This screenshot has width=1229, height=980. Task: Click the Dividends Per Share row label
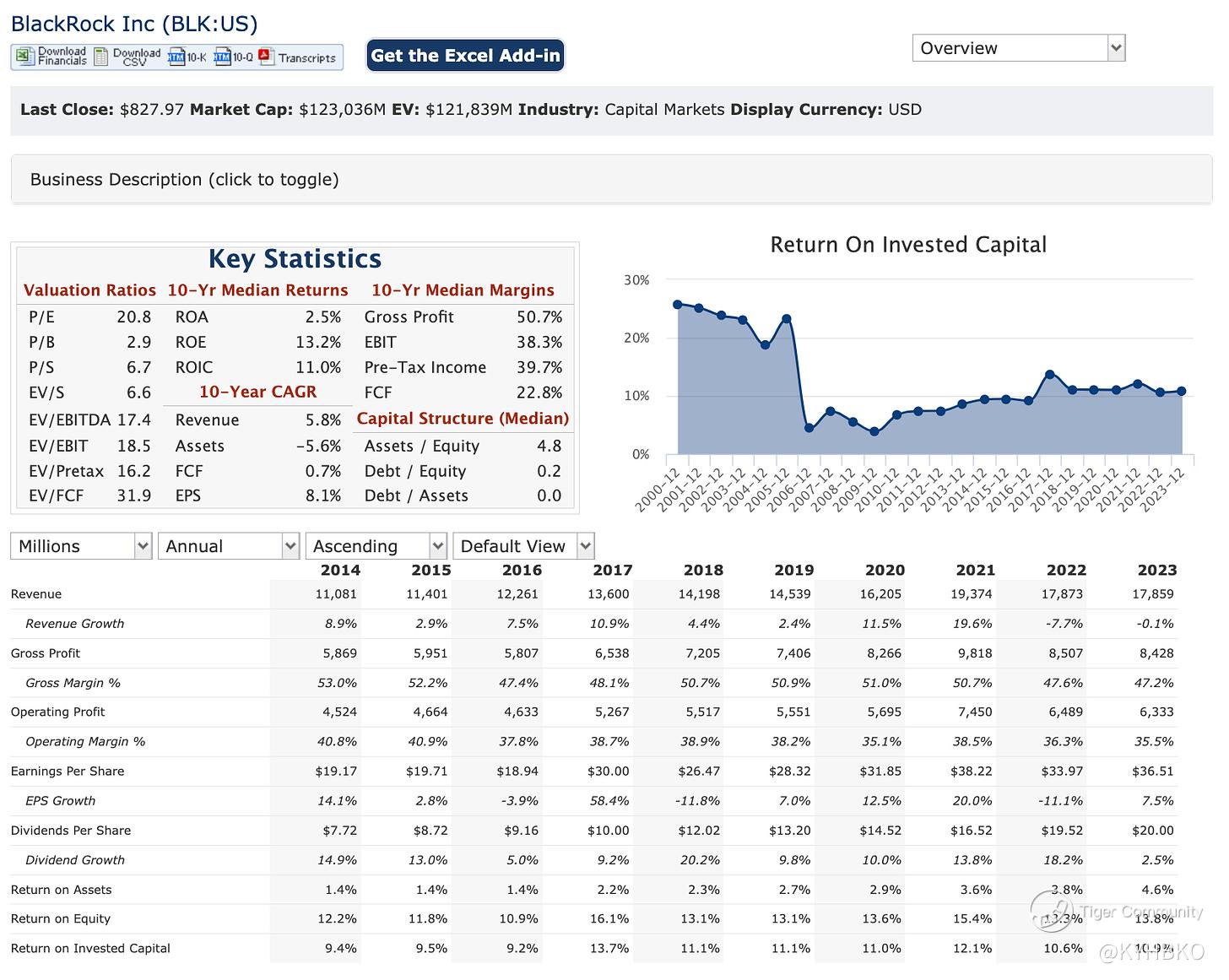click(x=71, y=831)
